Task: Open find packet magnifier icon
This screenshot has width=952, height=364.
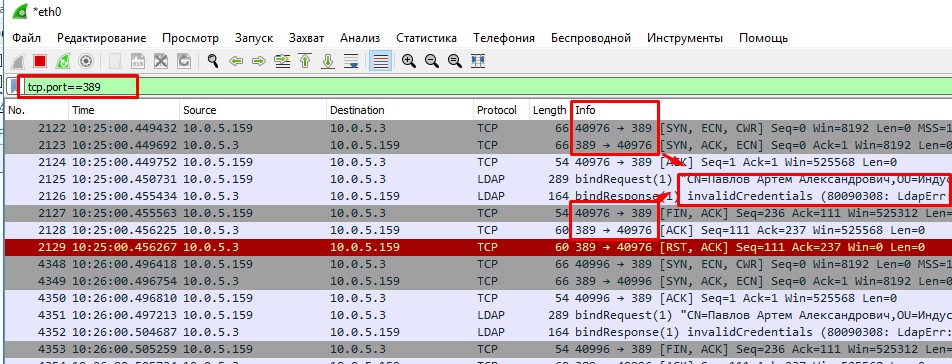Action: coord(212,61)
